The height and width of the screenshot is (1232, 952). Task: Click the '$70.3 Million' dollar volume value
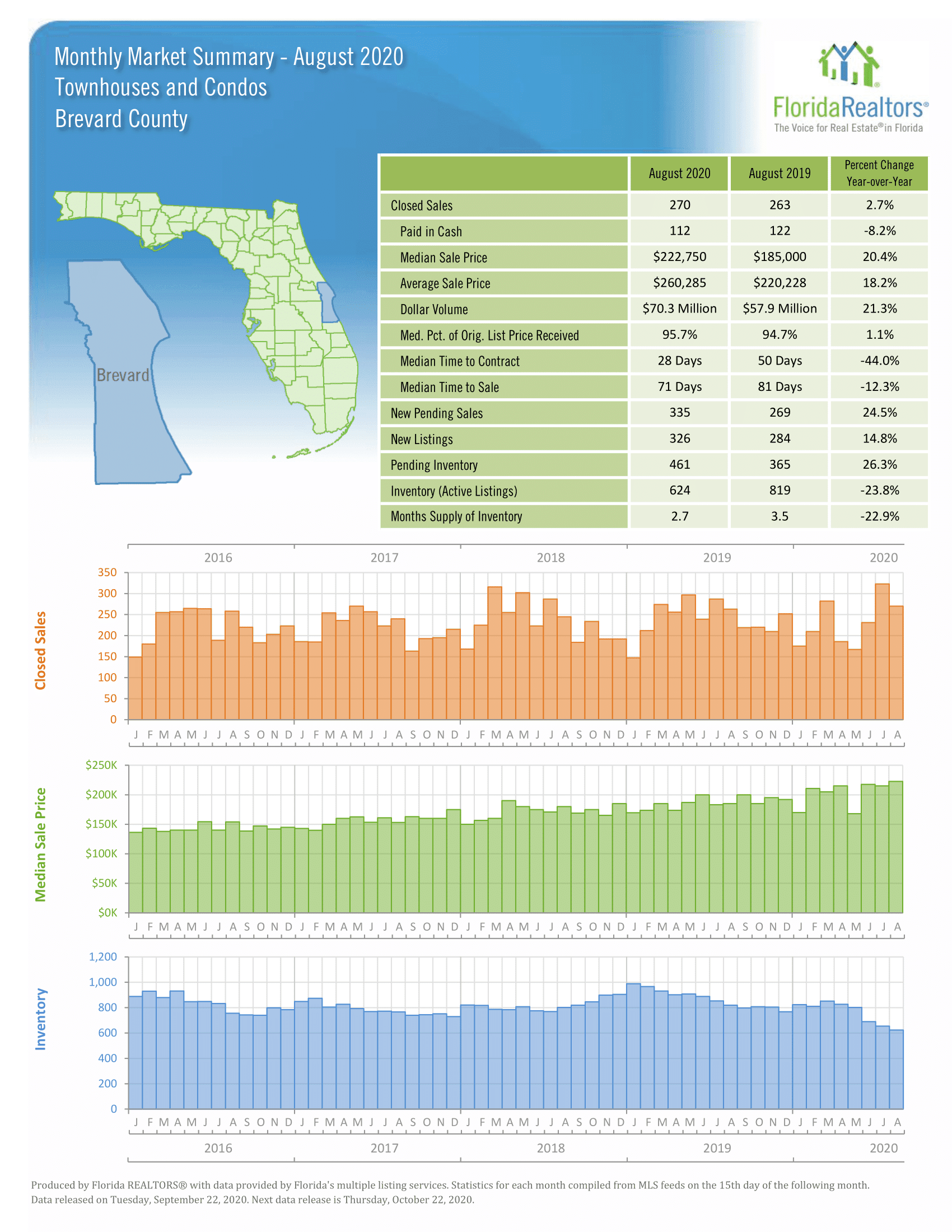[679, 309]
